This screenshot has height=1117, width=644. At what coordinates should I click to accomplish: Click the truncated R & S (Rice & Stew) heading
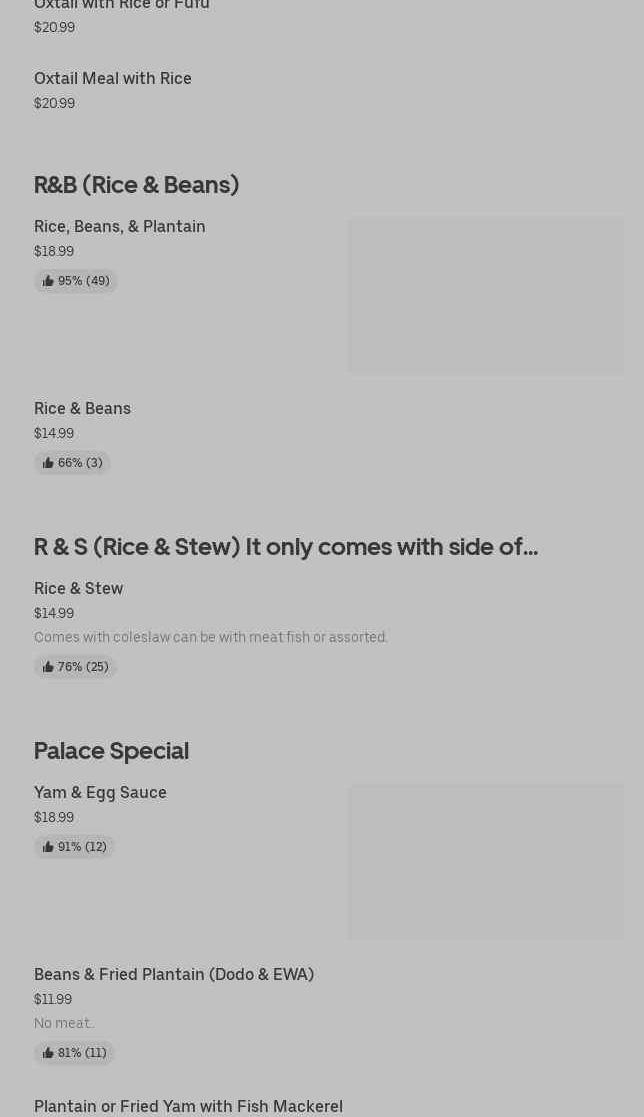pyautogui.click(x=285, y=547)
